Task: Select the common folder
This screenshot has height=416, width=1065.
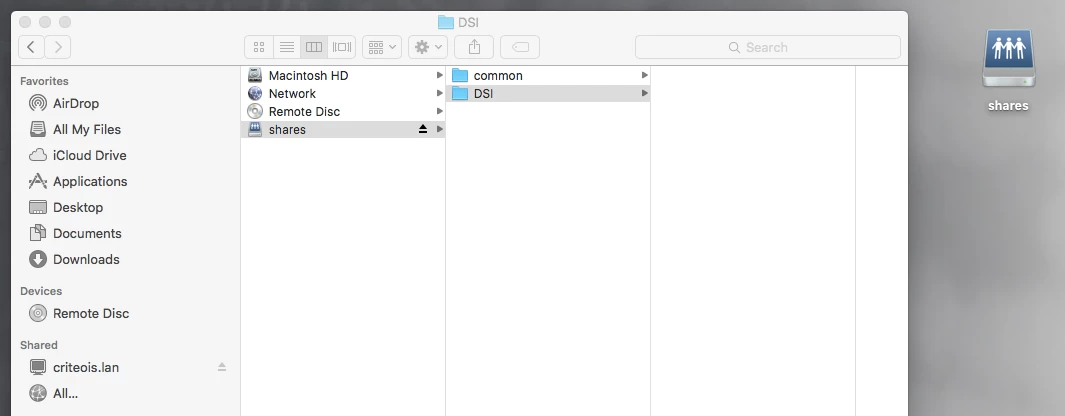Action: coord(548,75)
